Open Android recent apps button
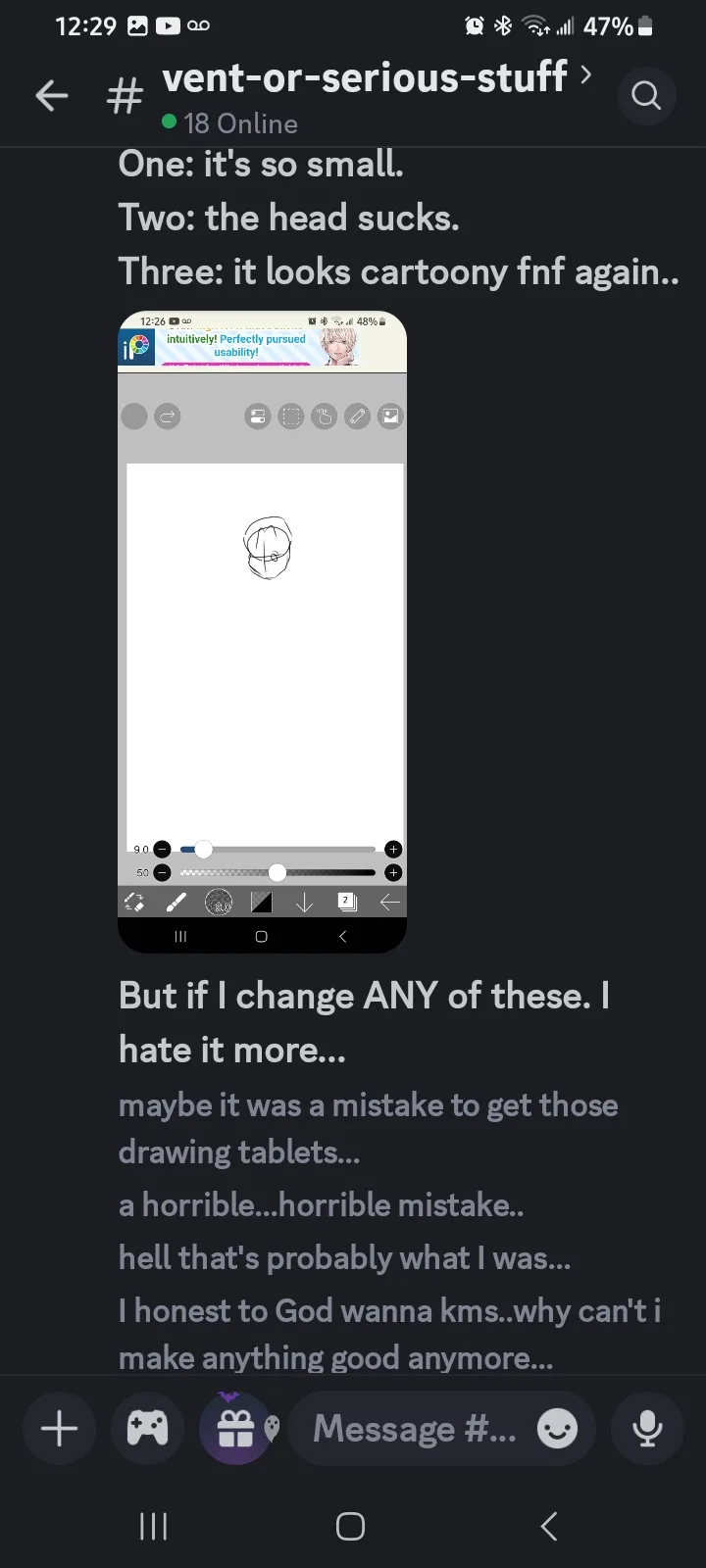 click(x=154, y=1526)
